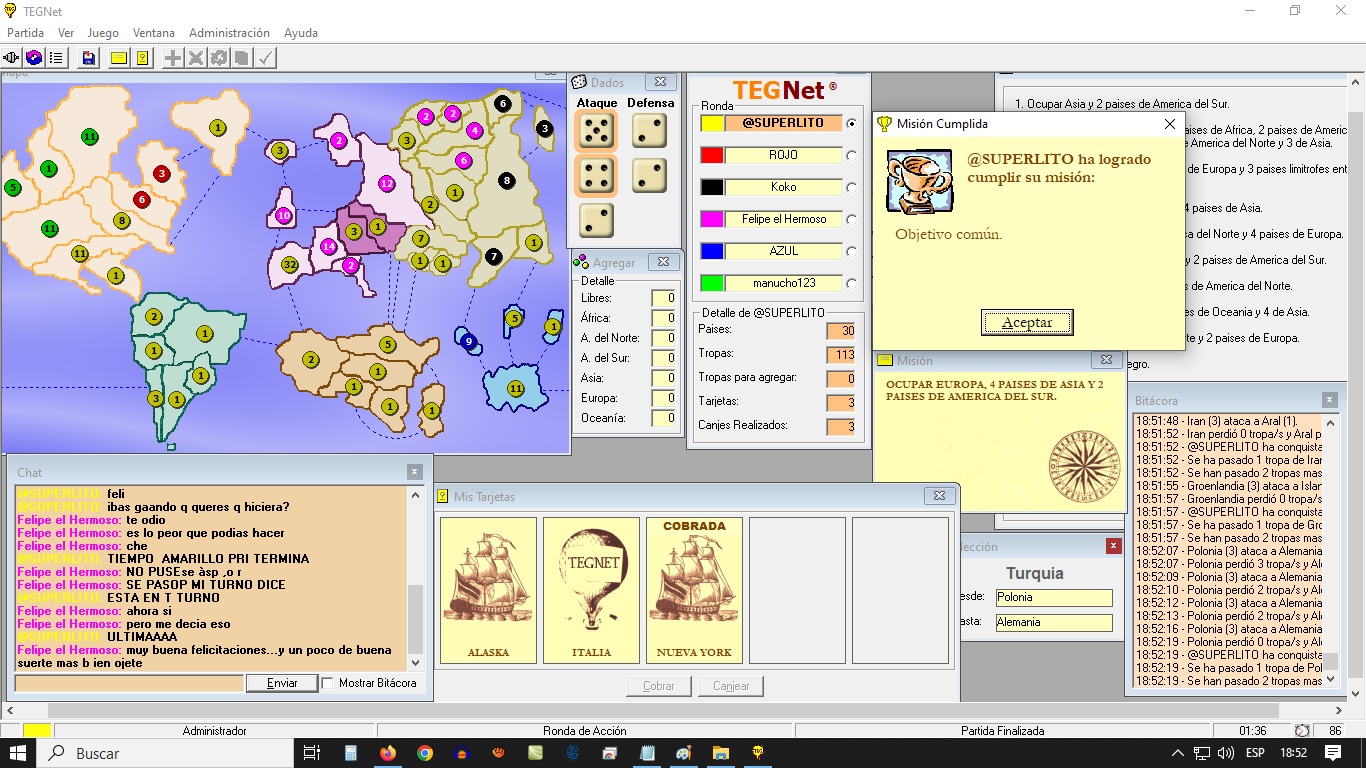
Task: Select the ROJO player radio button
Action: point(851,155)
